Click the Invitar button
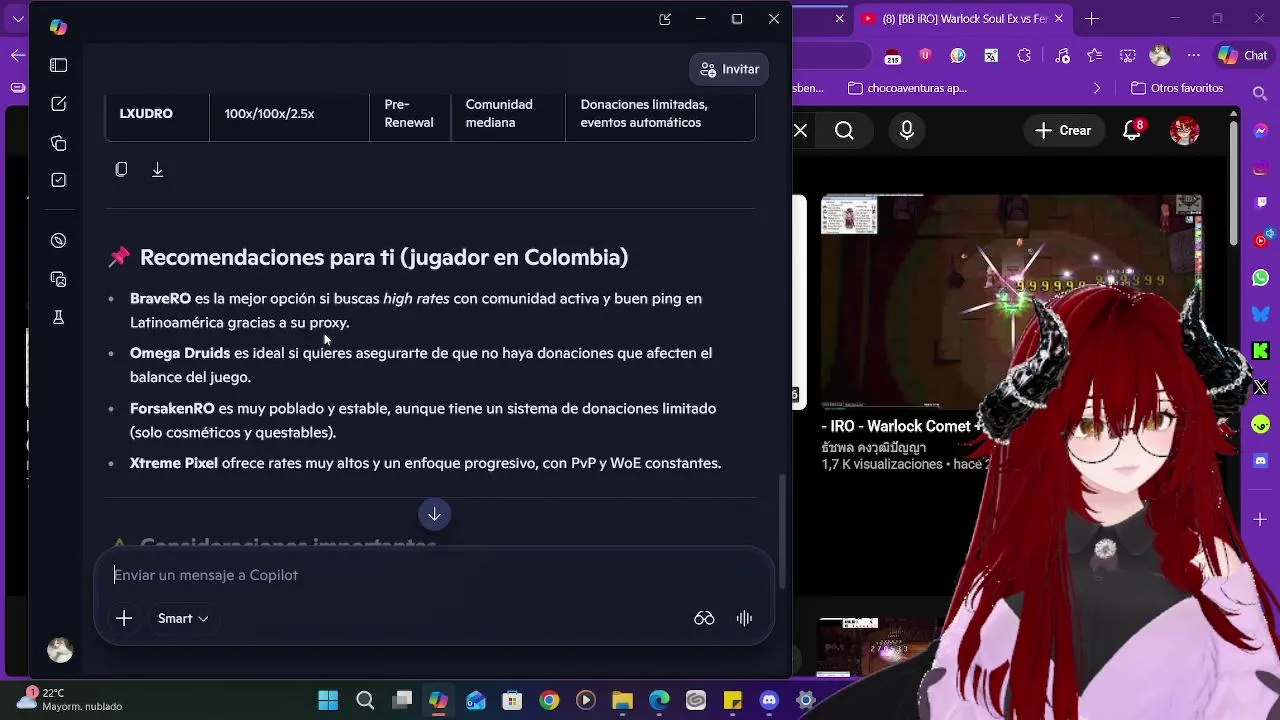The height and width of the screenshot is (720, 1280). (x=729, y=69)
